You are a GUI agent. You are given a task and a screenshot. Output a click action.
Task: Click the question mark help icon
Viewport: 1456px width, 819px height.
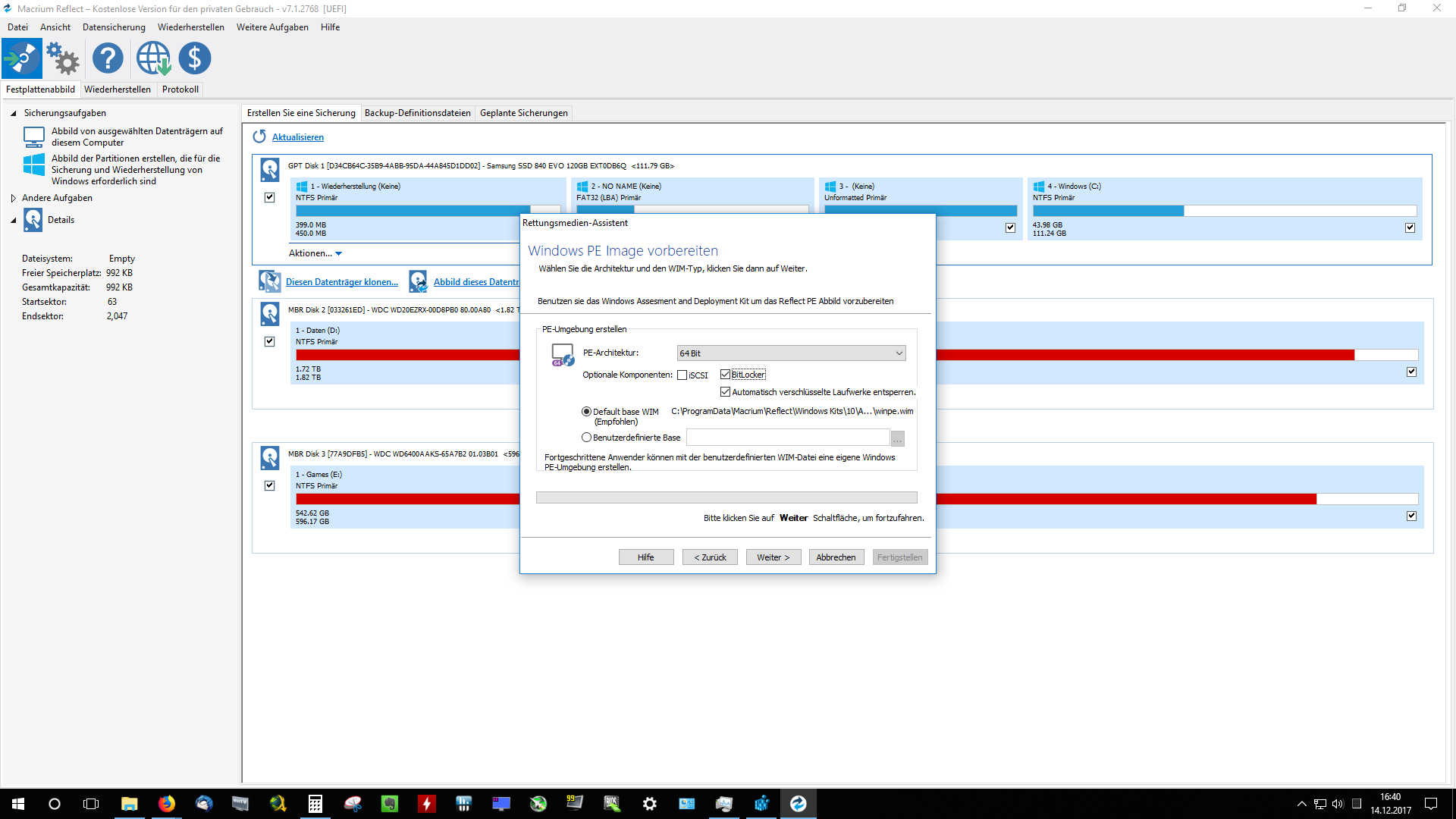108,58
